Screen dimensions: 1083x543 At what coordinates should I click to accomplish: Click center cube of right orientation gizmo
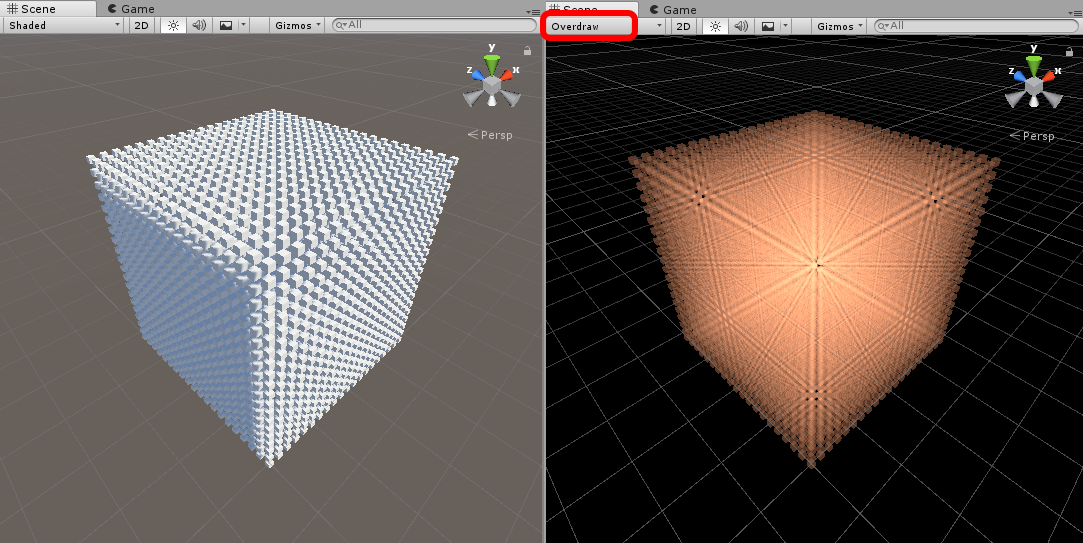[x=1034, y=86]
